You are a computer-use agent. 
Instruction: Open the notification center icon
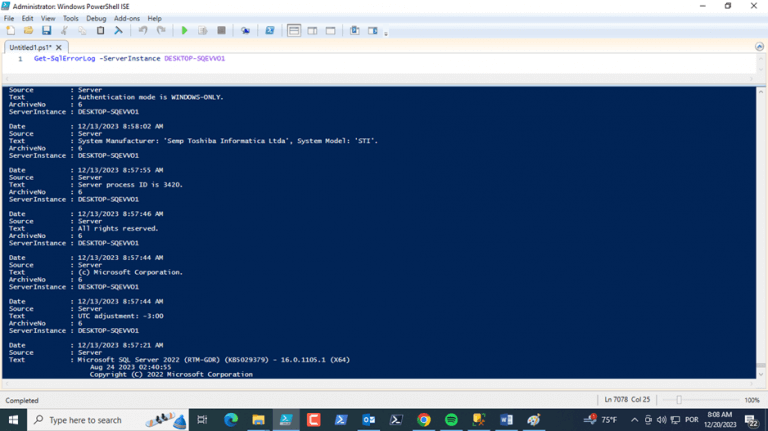752,420
